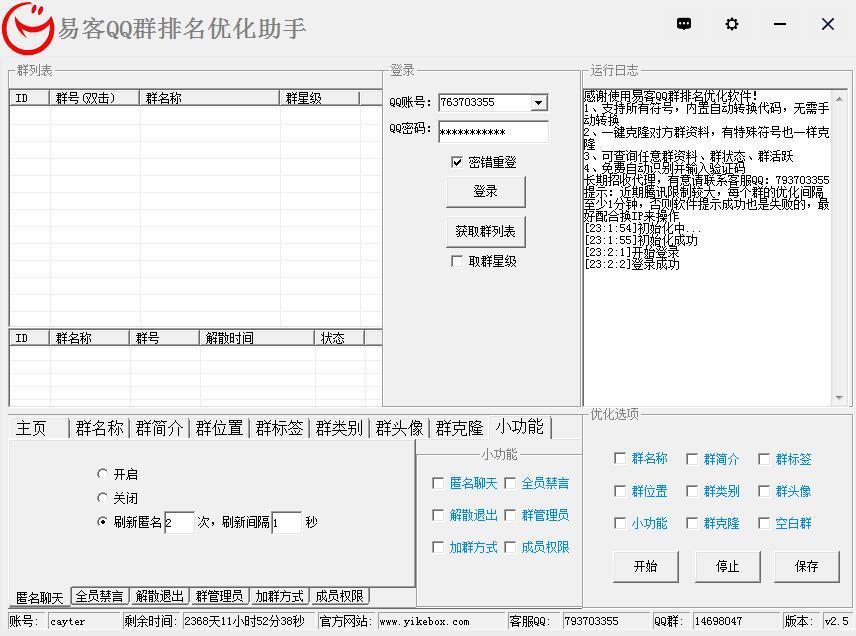Viewport: 856px width, 636px height.
Task: Check 成员权限 in 小功能 group
Action: click(510, 547)
